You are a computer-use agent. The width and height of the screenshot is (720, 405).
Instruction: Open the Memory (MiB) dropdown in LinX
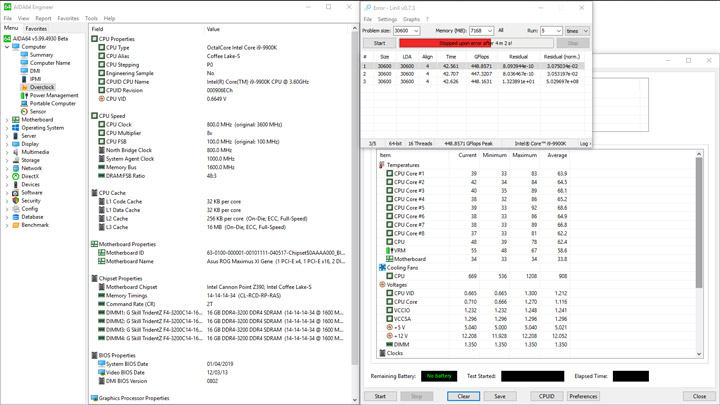point(489,31)
